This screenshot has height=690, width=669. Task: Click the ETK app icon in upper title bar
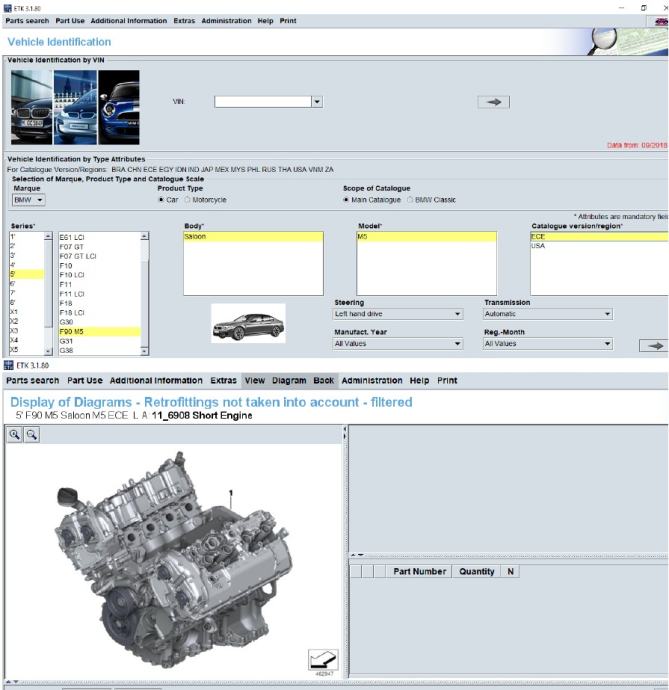7,8
